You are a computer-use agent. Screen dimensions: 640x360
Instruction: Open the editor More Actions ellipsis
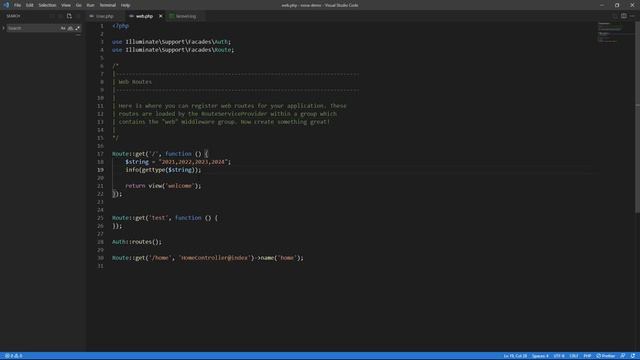tap(632, 16)
